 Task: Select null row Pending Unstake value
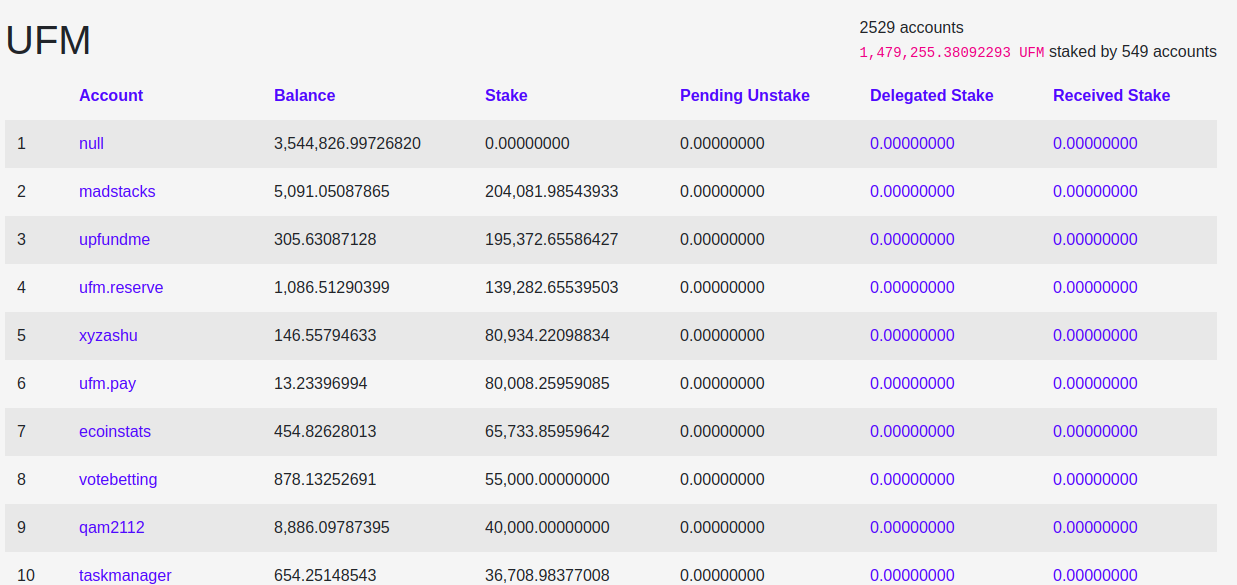coord(722,144)
